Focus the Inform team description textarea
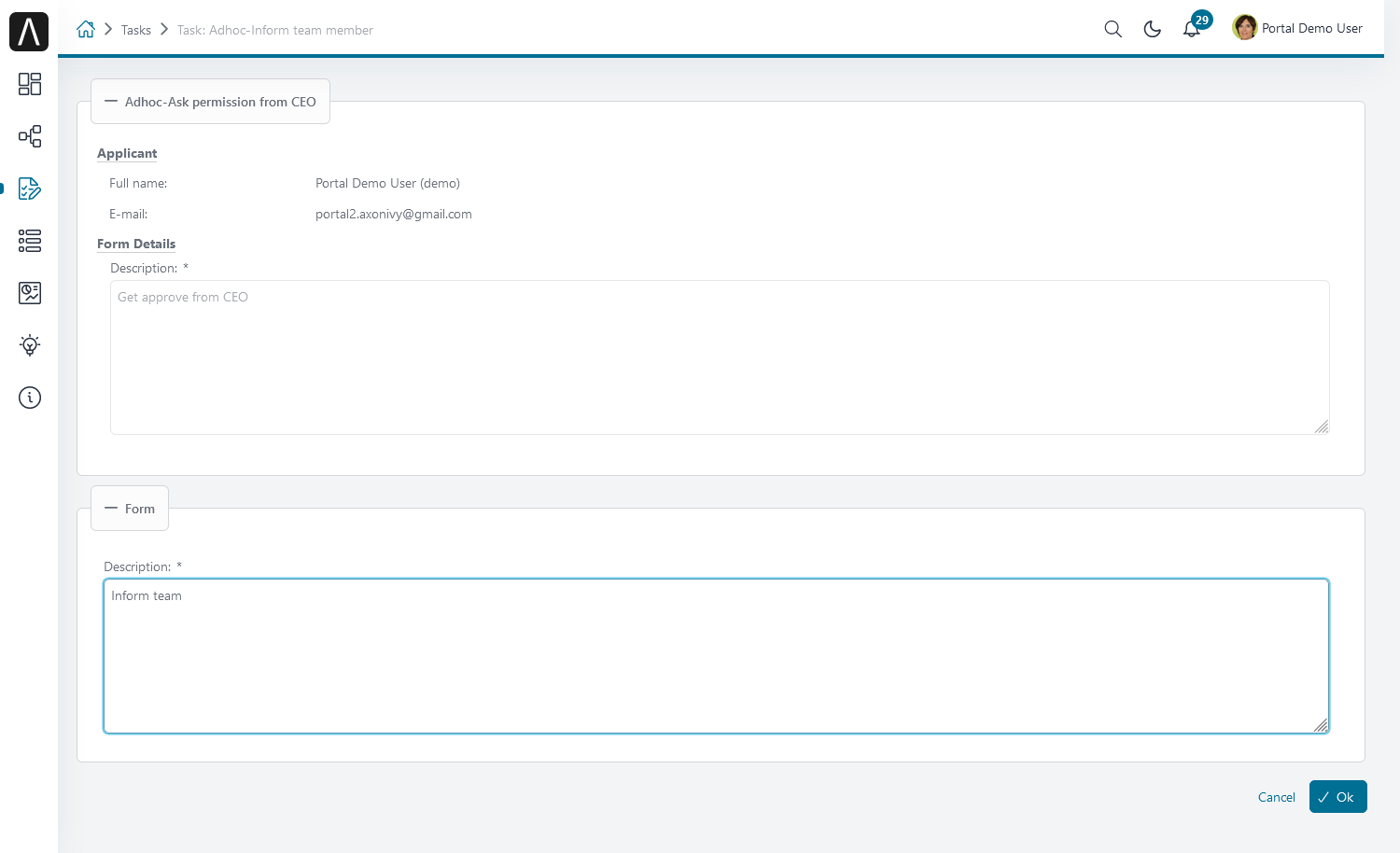 click(716, 656)
